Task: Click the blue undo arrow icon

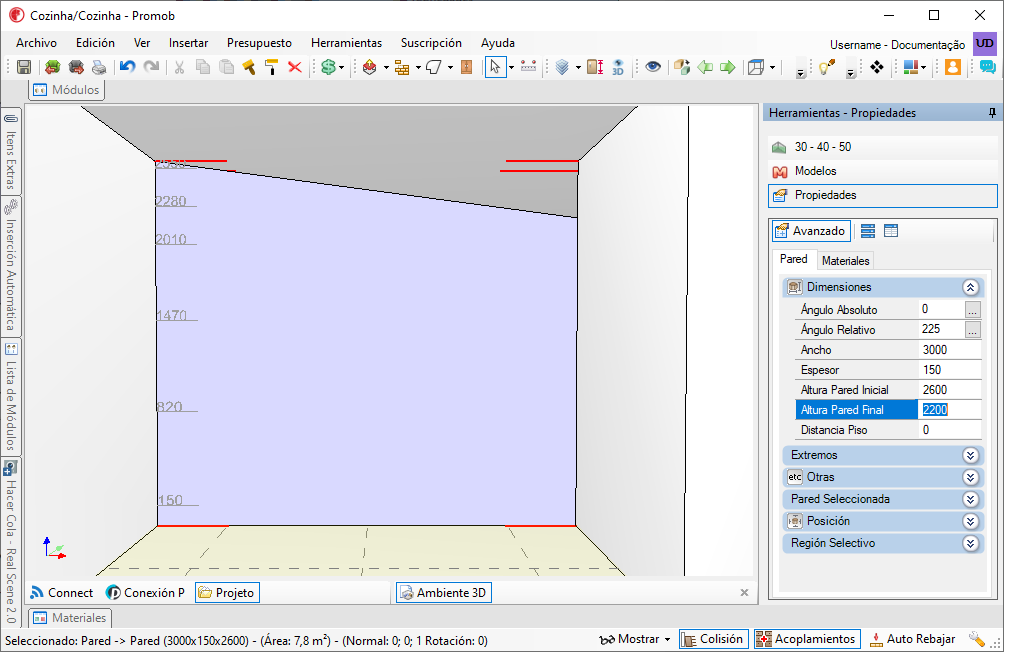Action: point(127,67)
